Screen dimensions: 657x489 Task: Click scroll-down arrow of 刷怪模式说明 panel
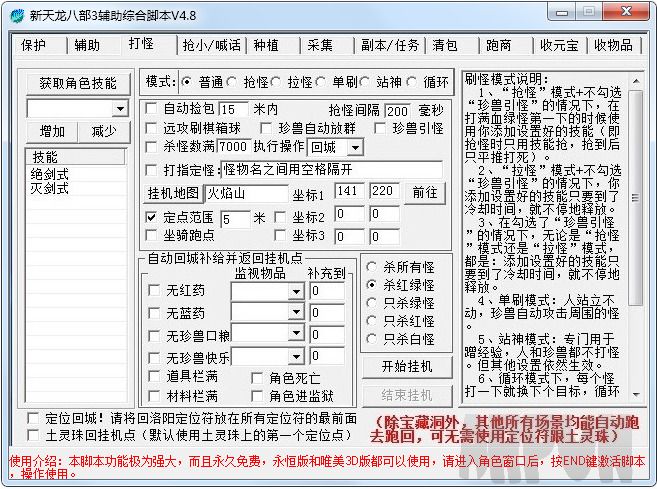click(636, 395)
